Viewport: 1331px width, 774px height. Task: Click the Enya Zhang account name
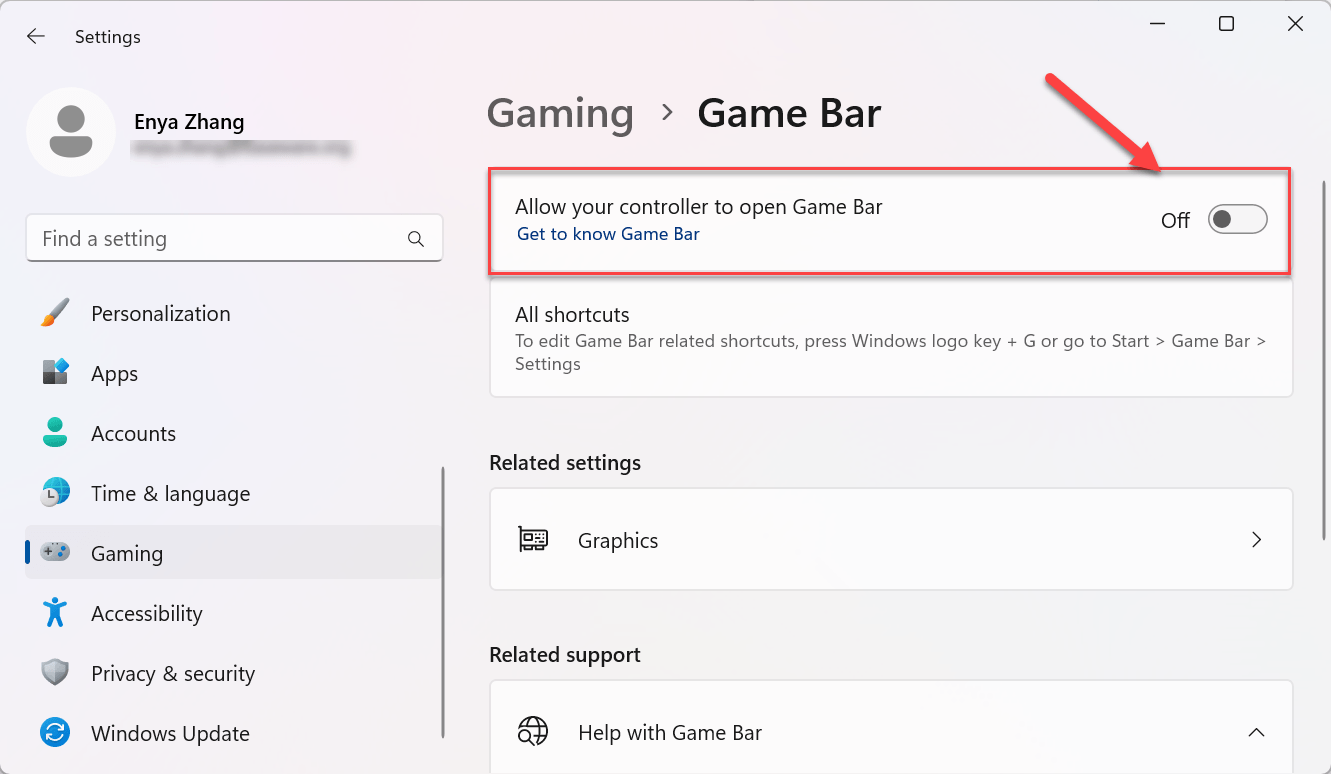click(189, 122)
